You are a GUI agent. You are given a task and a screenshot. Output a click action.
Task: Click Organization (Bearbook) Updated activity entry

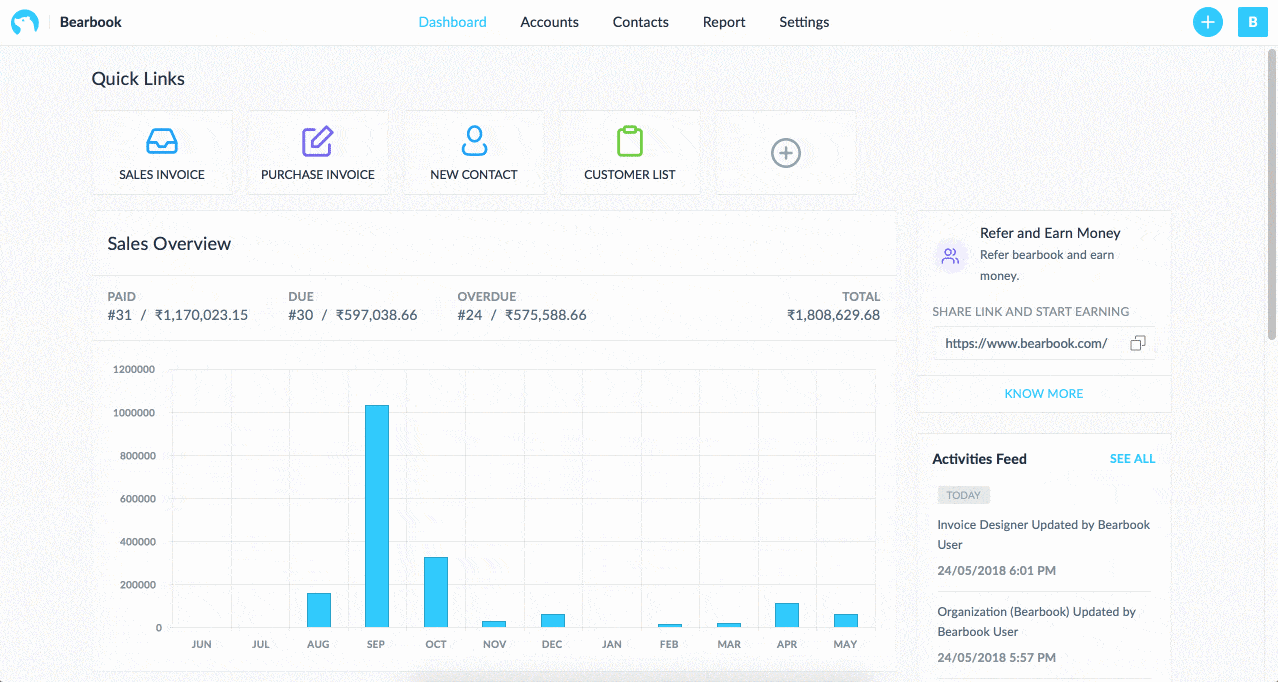[x=1036, y=622]
